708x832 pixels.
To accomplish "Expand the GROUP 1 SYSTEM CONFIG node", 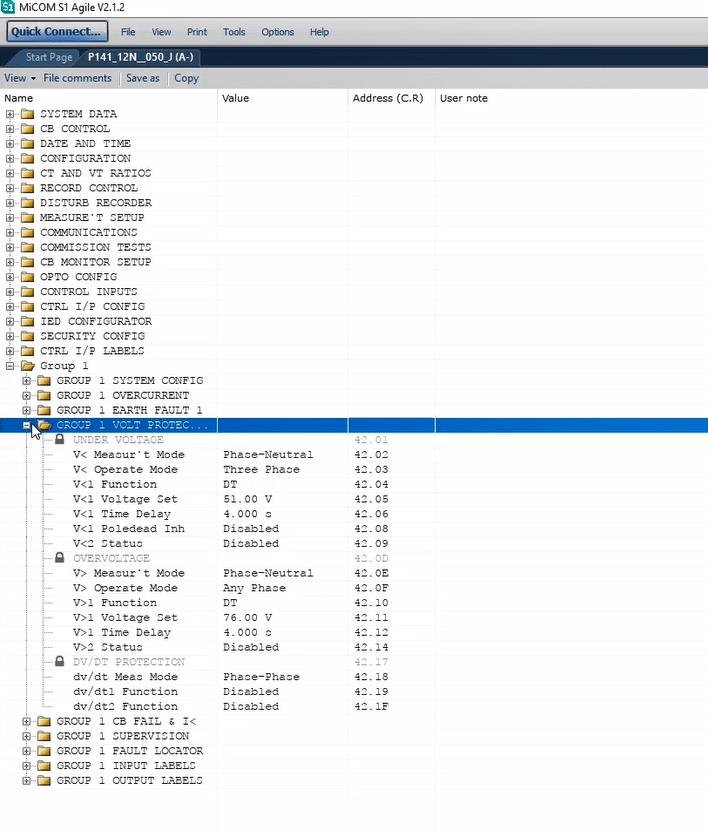I will coord(27,380).
